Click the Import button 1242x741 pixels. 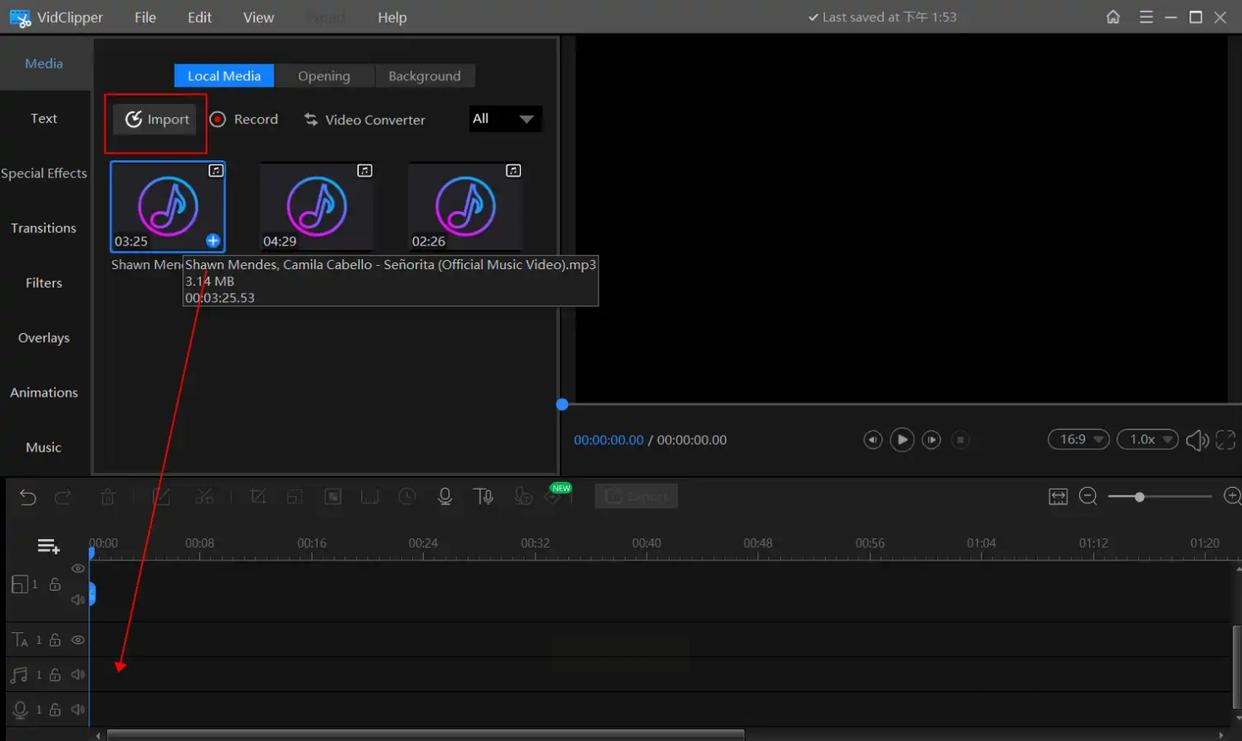[x=156, y=120]
